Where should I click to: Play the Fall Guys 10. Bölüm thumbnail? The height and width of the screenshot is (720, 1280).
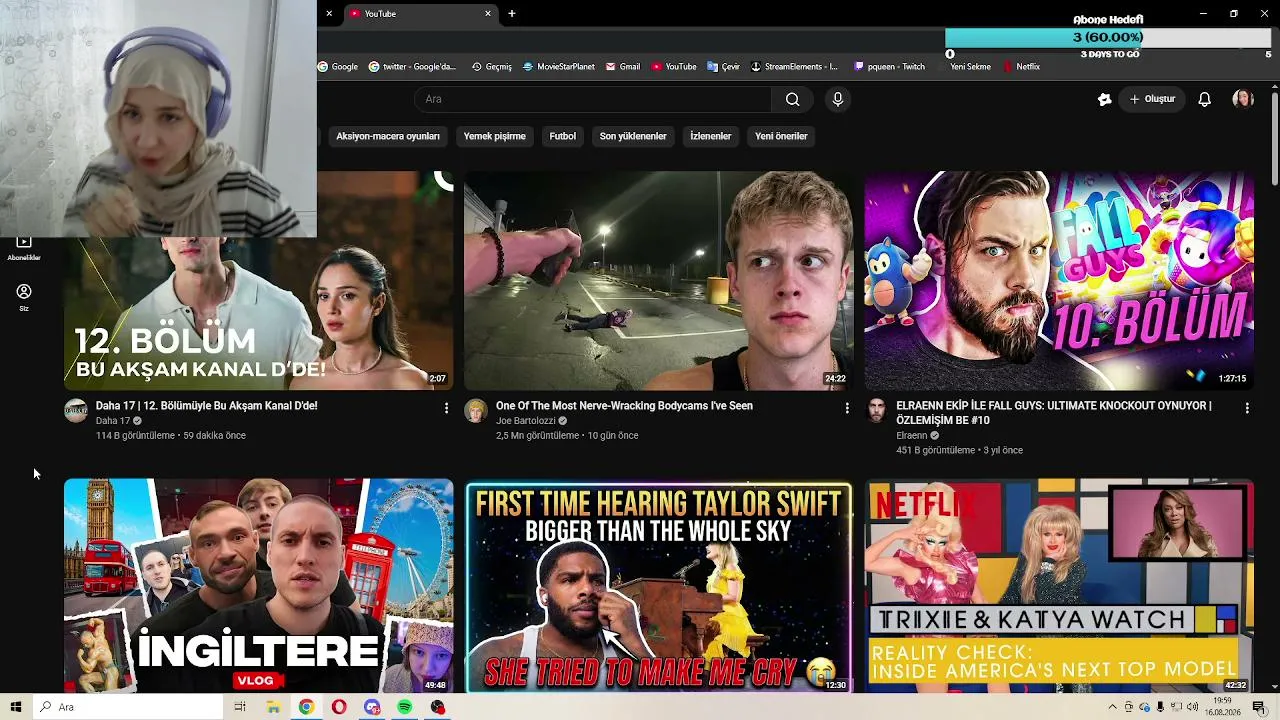click(1058, 280)
